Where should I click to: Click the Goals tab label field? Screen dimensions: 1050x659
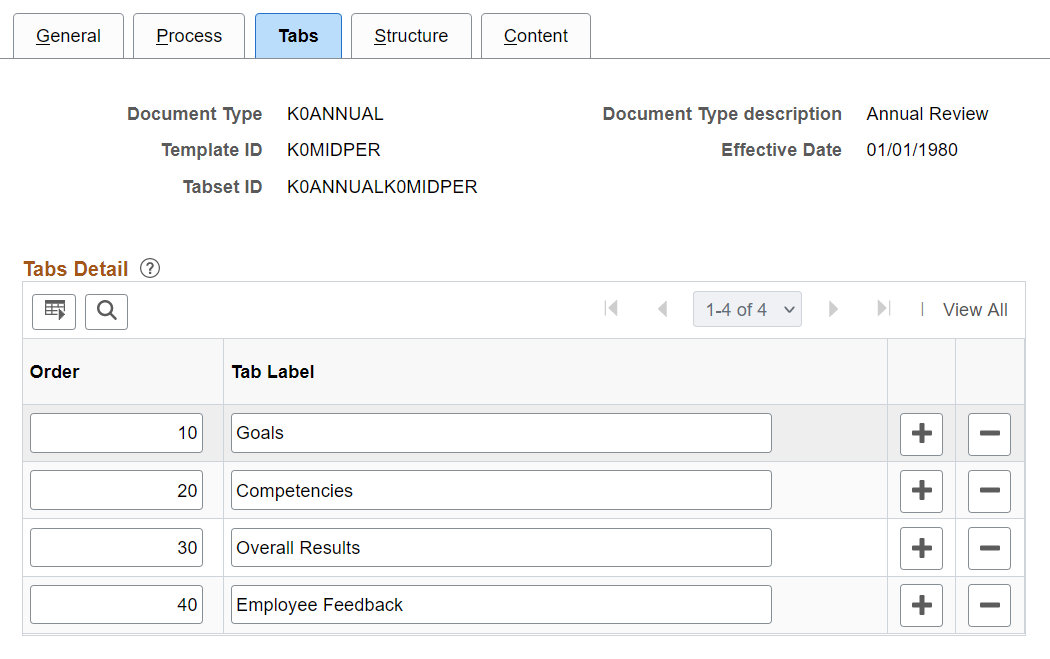(x=501, y=433)
